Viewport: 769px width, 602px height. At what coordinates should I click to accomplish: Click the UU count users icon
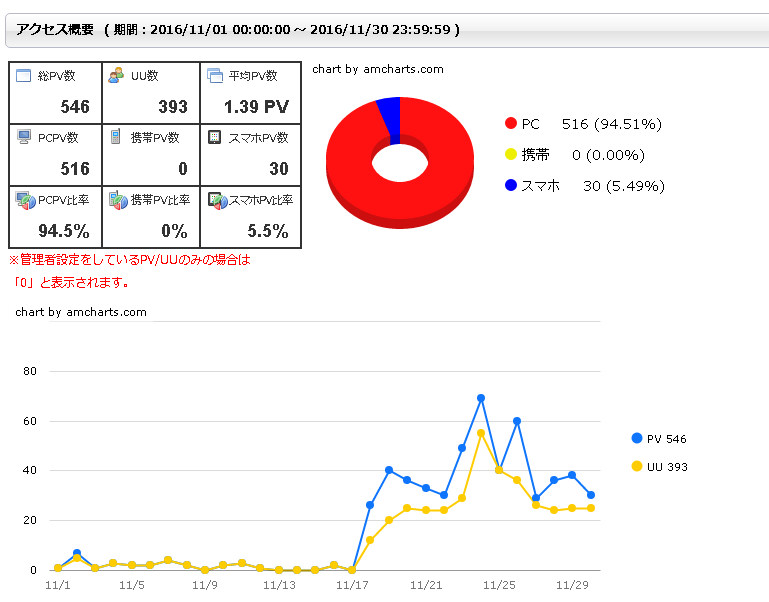pyautogui.click(x=117, y=76)
